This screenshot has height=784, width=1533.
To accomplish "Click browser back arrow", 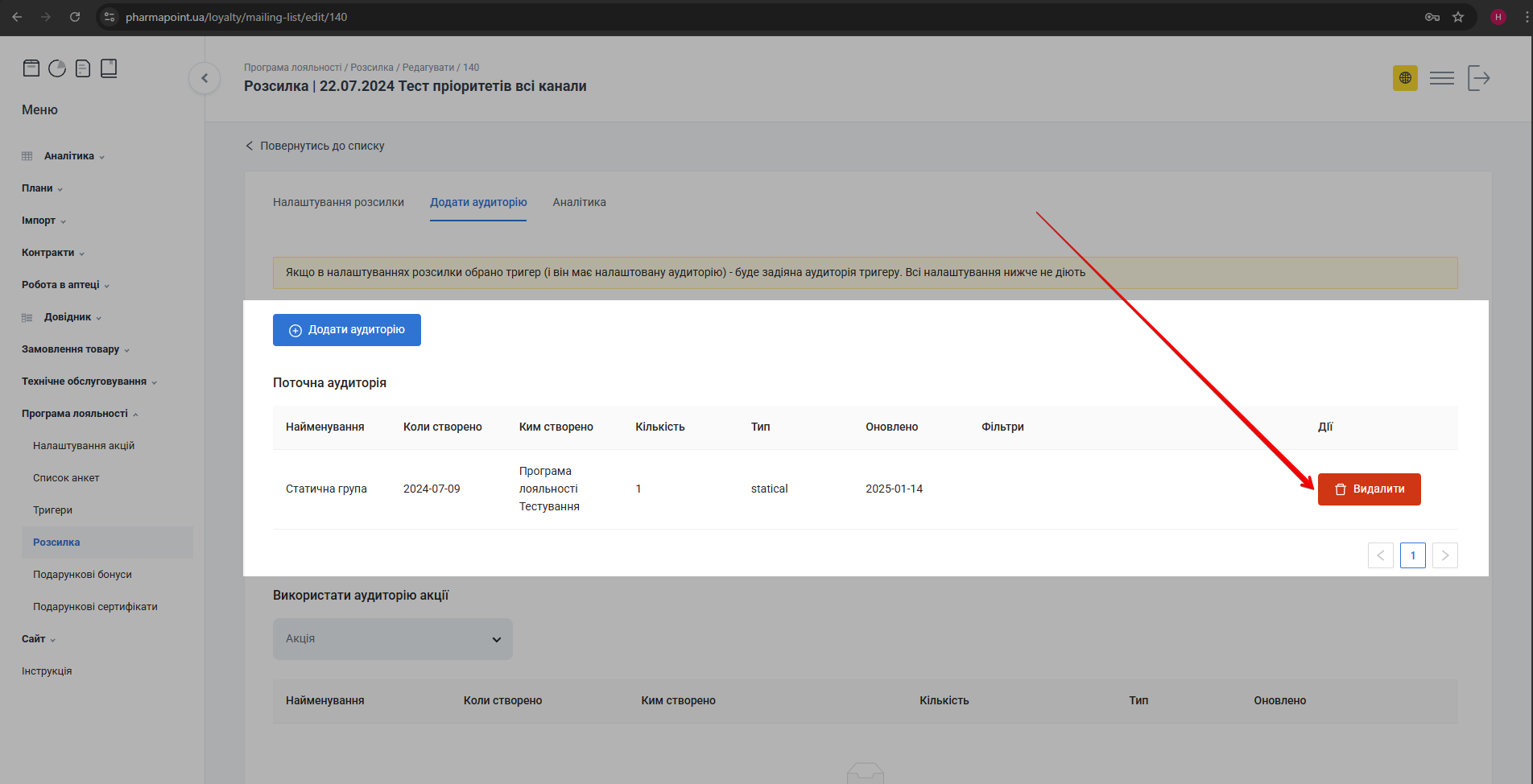I will [x=17, y=17].
